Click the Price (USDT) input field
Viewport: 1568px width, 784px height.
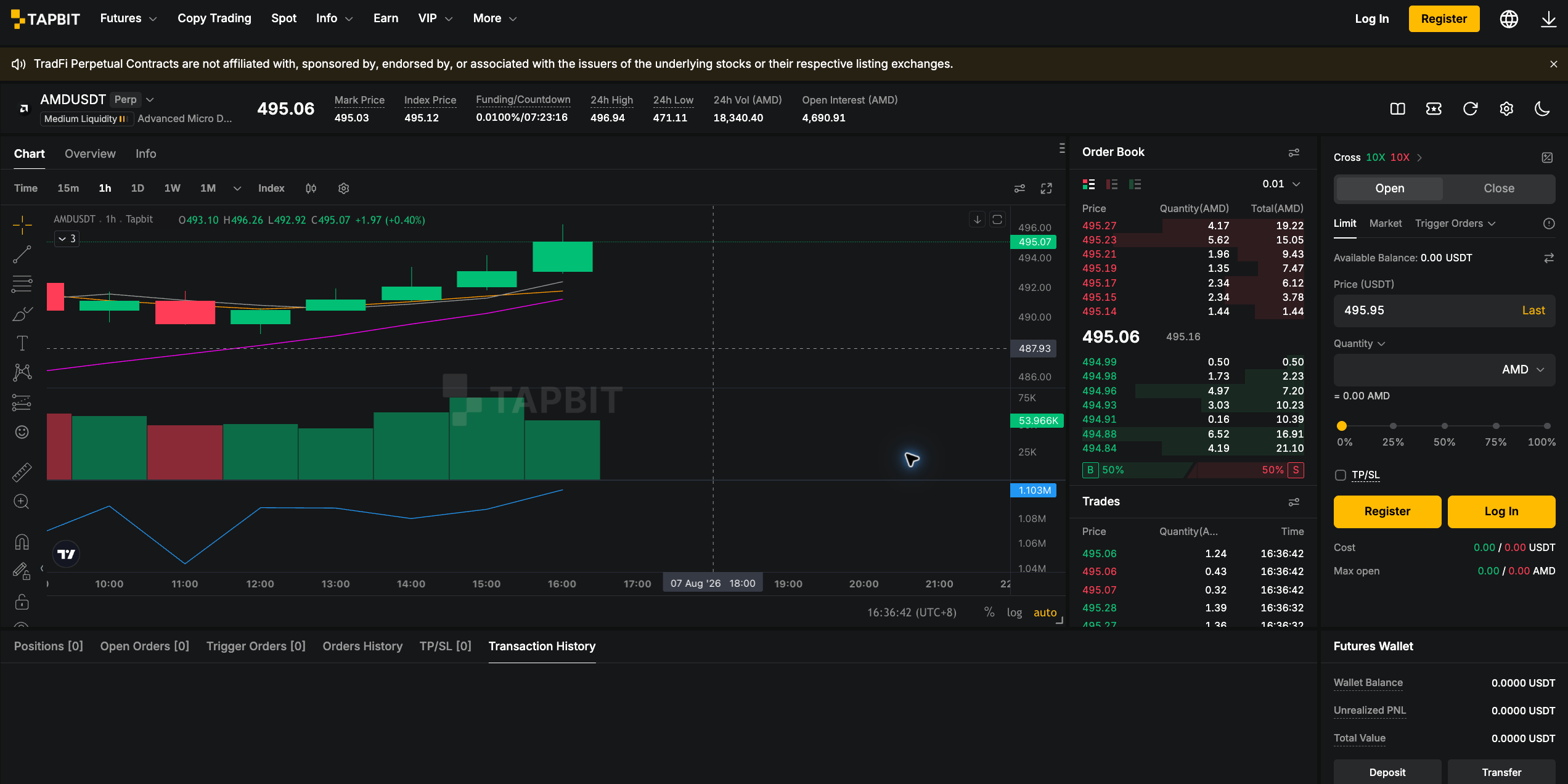tap(1445, 311)
